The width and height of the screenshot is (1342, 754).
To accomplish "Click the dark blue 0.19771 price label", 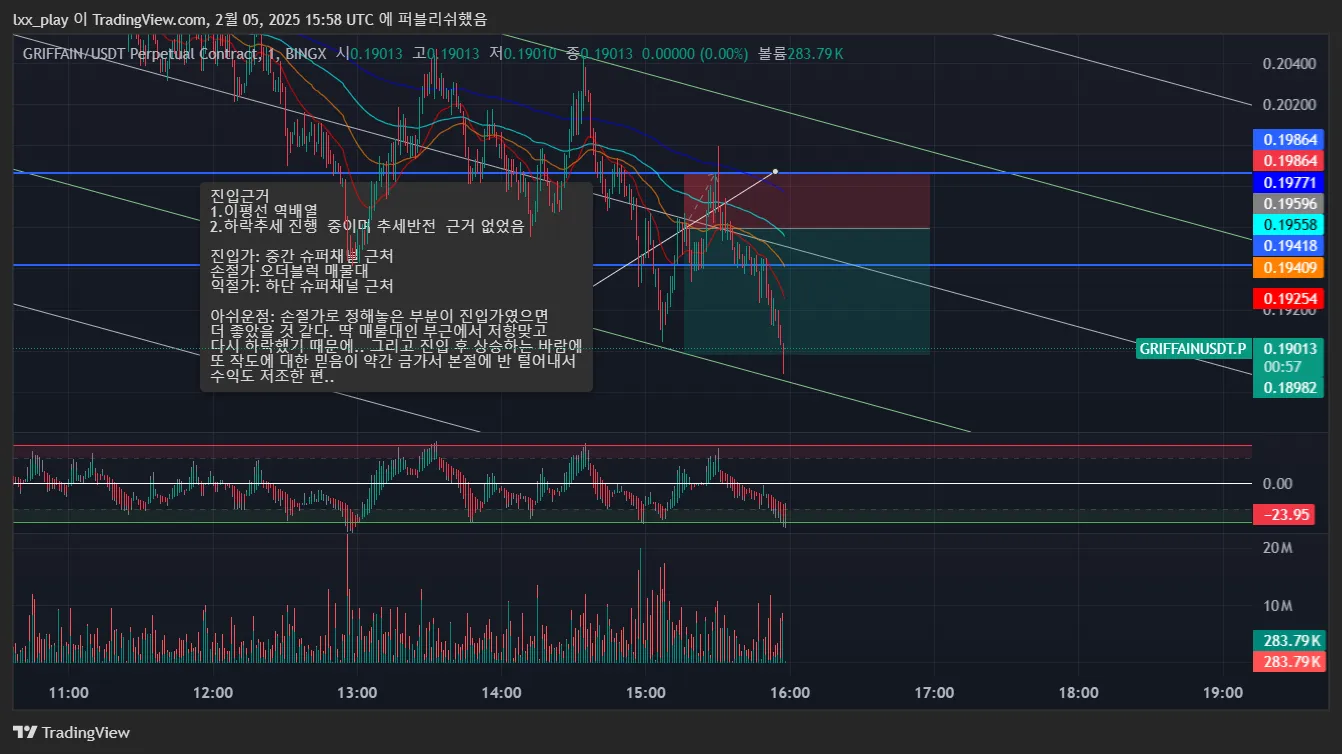I will click(x=1287, y=182).
